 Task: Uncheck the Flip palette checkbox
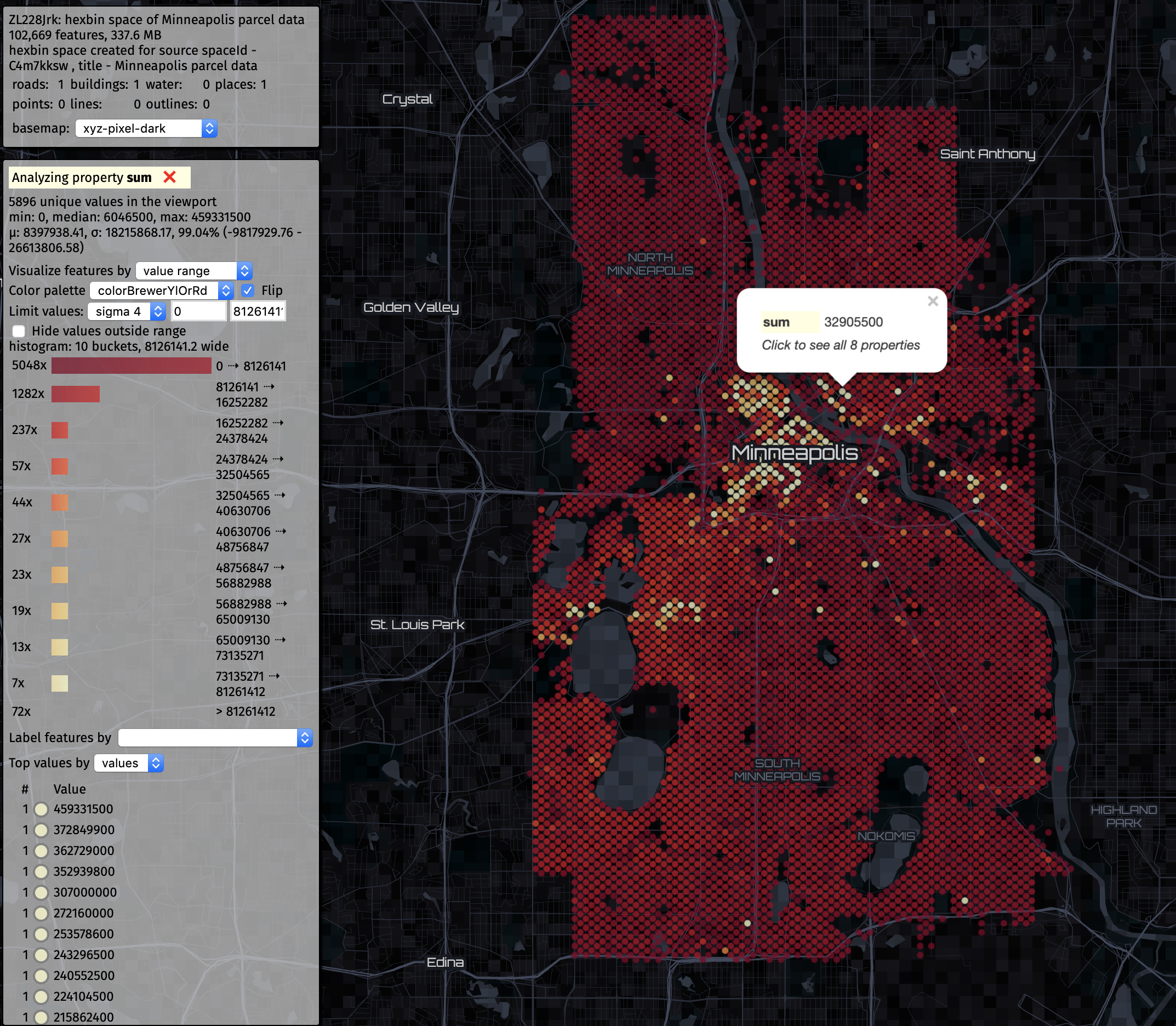tap(247, 290)
